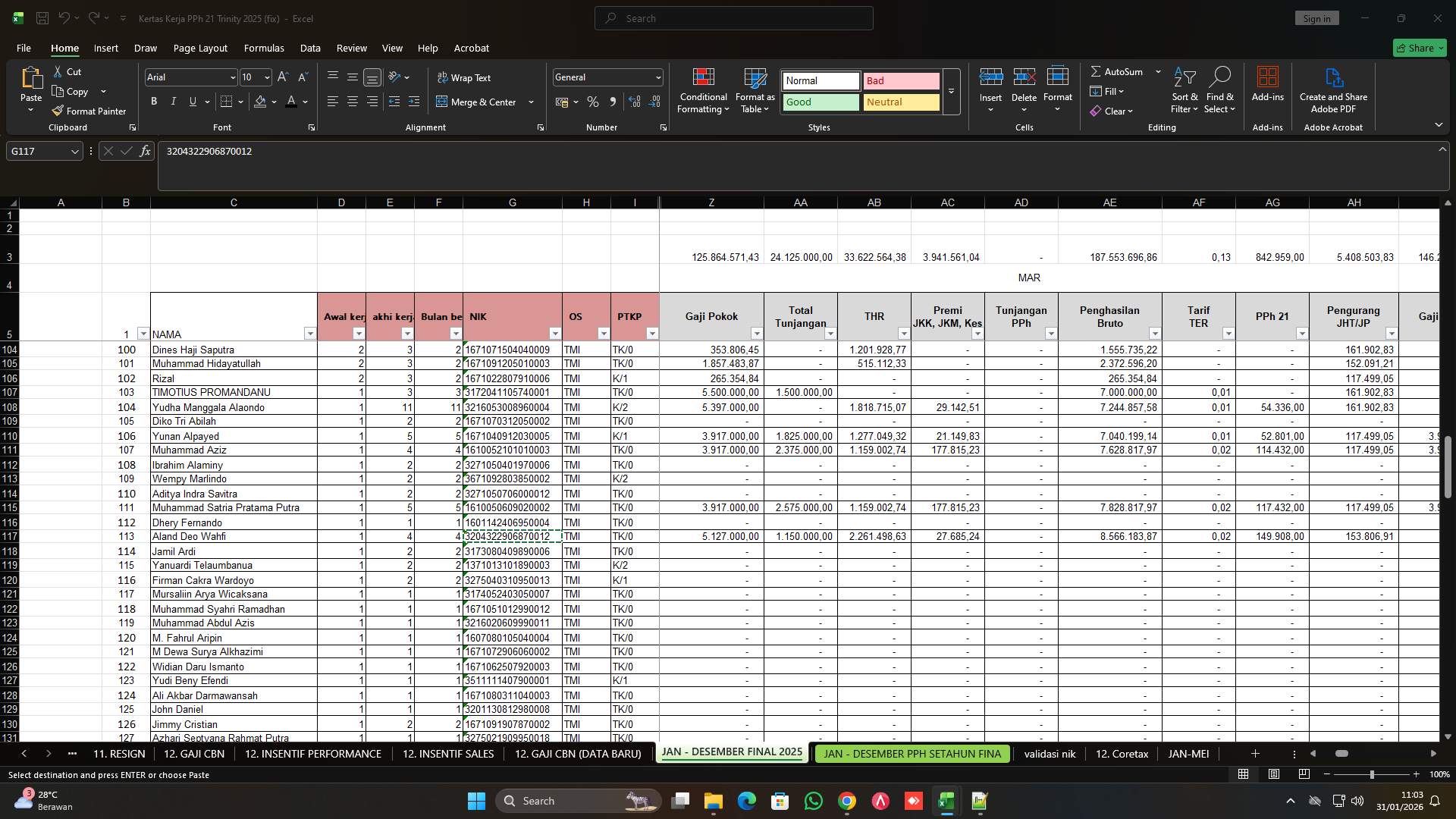Open the '12. Coretax' sheet tab
The height and width of the screenshot is (819, 1456).
coord(1122,754)
